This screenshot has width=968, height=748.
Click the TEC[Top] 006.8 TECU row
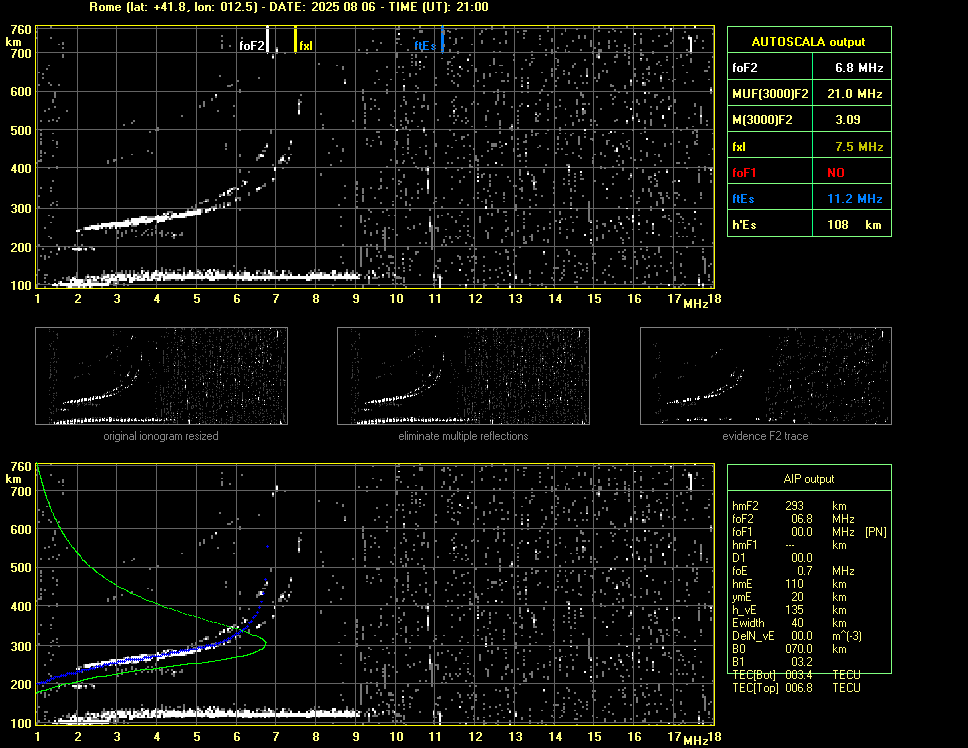pos(796,688)
